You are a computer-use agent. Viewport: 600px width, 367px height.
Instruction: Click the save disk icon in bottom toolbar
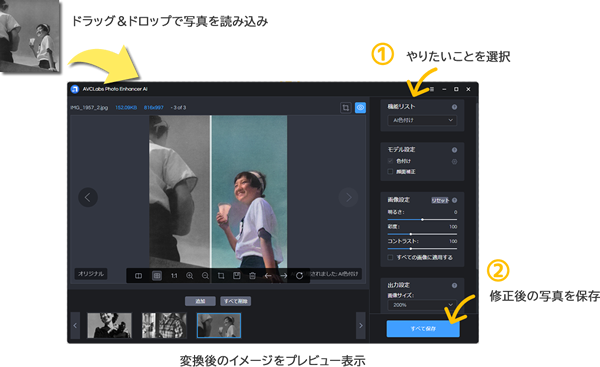(x=237, y=276)
